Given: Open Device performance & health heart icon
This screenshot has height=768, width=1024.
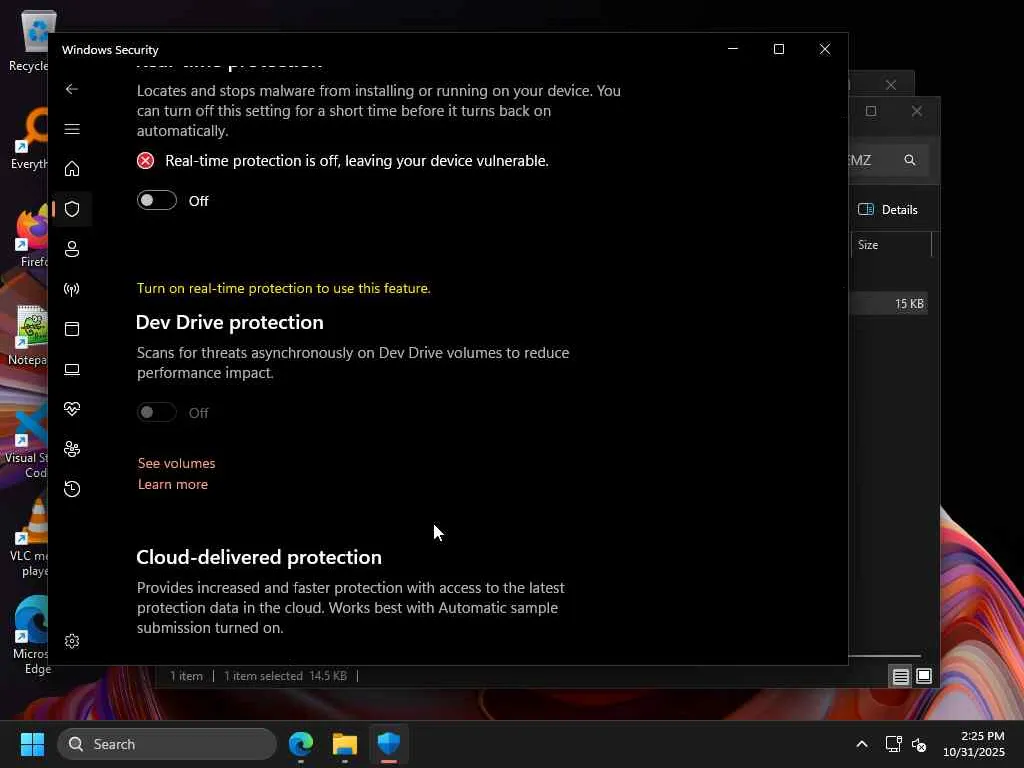Looking at the screenshot, I should 72,409.
